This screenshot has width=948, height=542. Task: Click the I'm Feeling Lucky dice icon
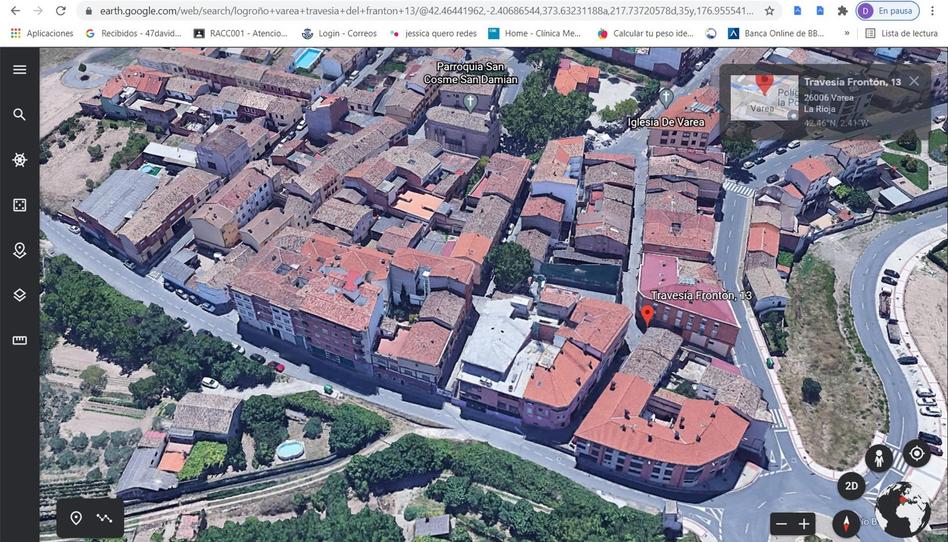(19, 205)
